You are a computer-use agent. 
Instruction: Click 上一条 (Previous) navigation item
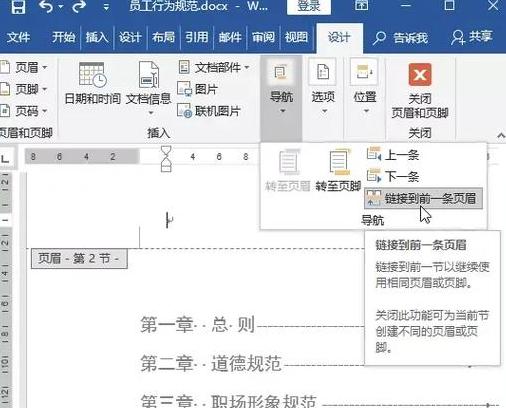click(x=393, y=155)
